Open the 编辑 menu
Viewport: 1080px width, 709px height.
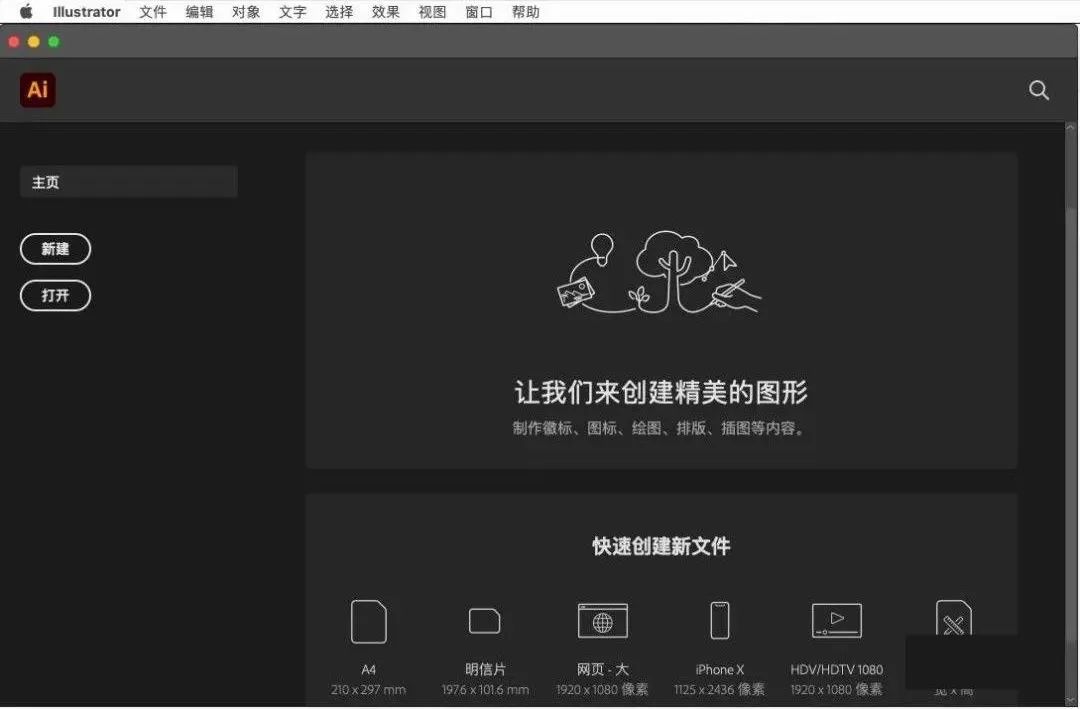(x=200, y=12)
